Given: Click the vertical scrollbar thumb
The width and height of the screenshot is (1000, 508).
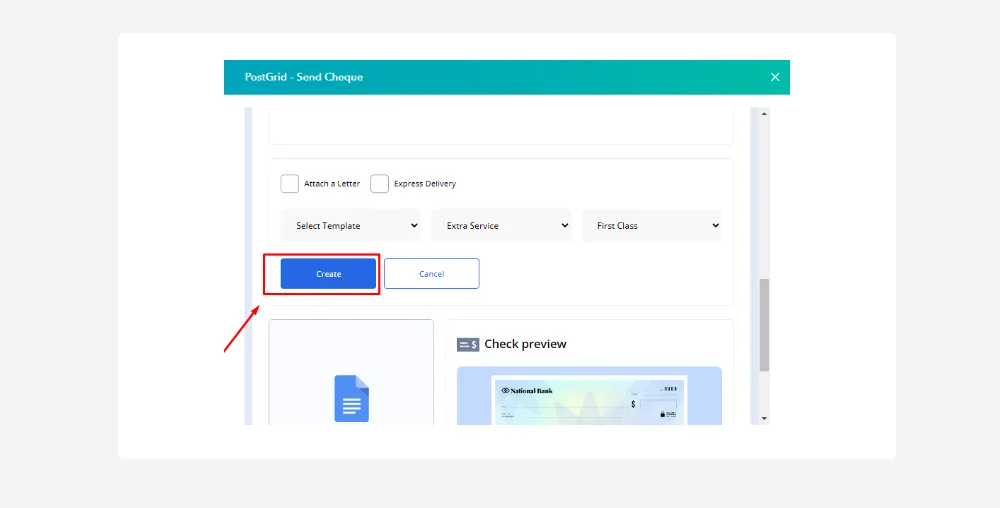Looking at the screenshot, I should point(764,325).
